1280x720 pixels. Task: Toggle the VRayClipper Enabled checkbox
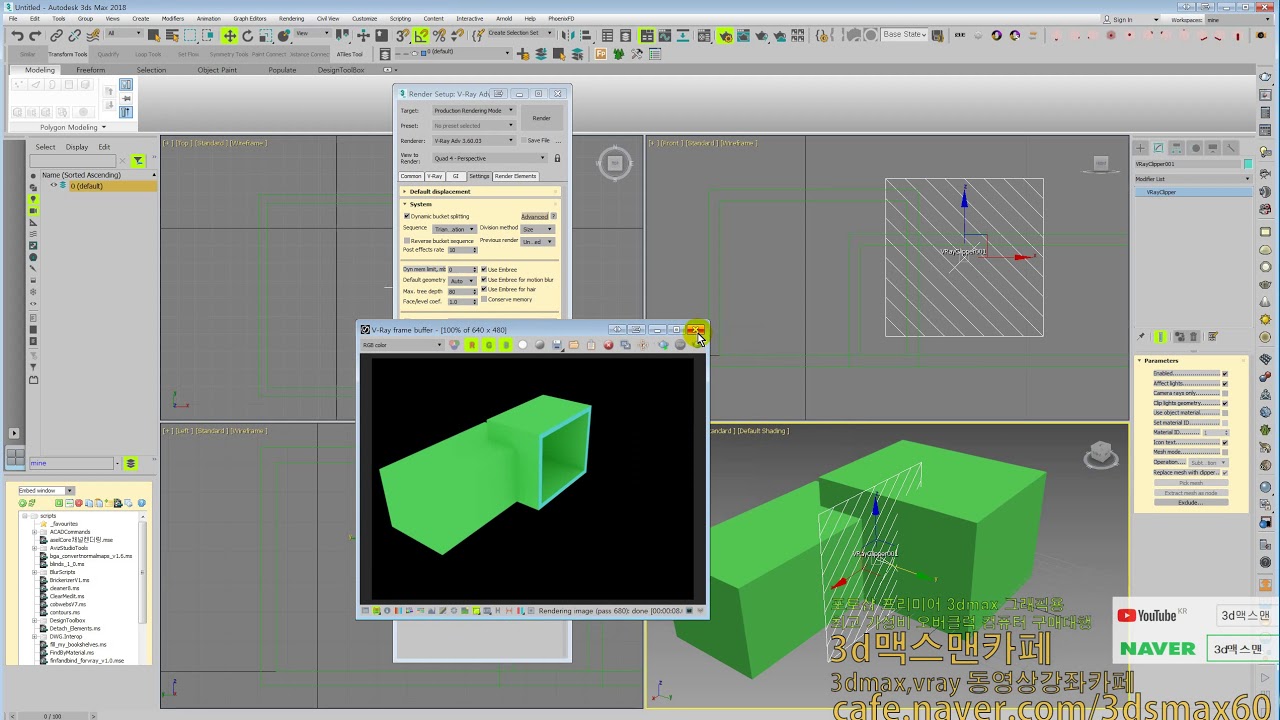(1225, 373)
